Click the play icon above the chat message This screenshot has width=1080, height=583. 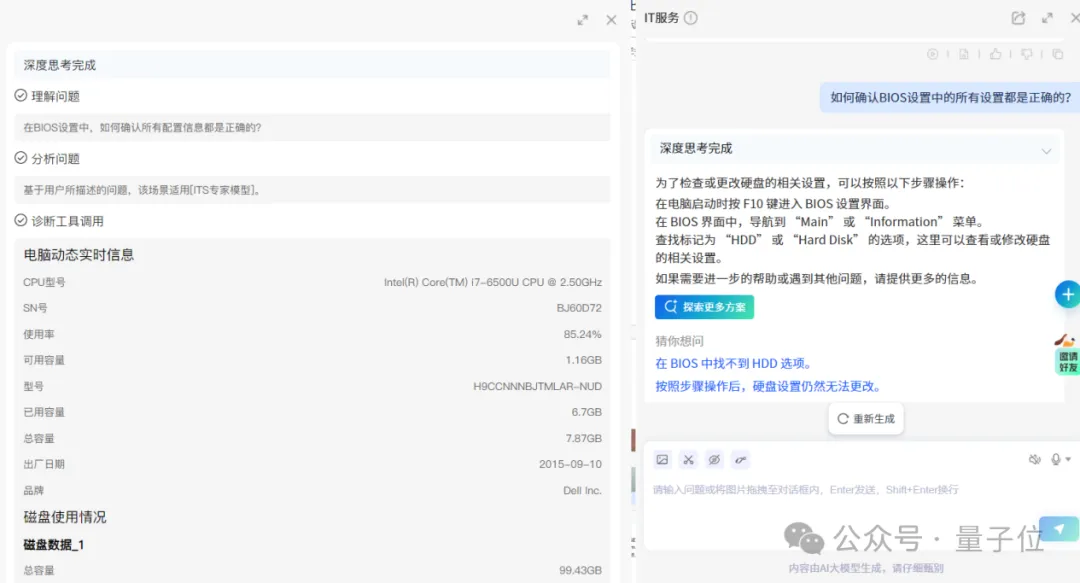click(x=933, y=54)
